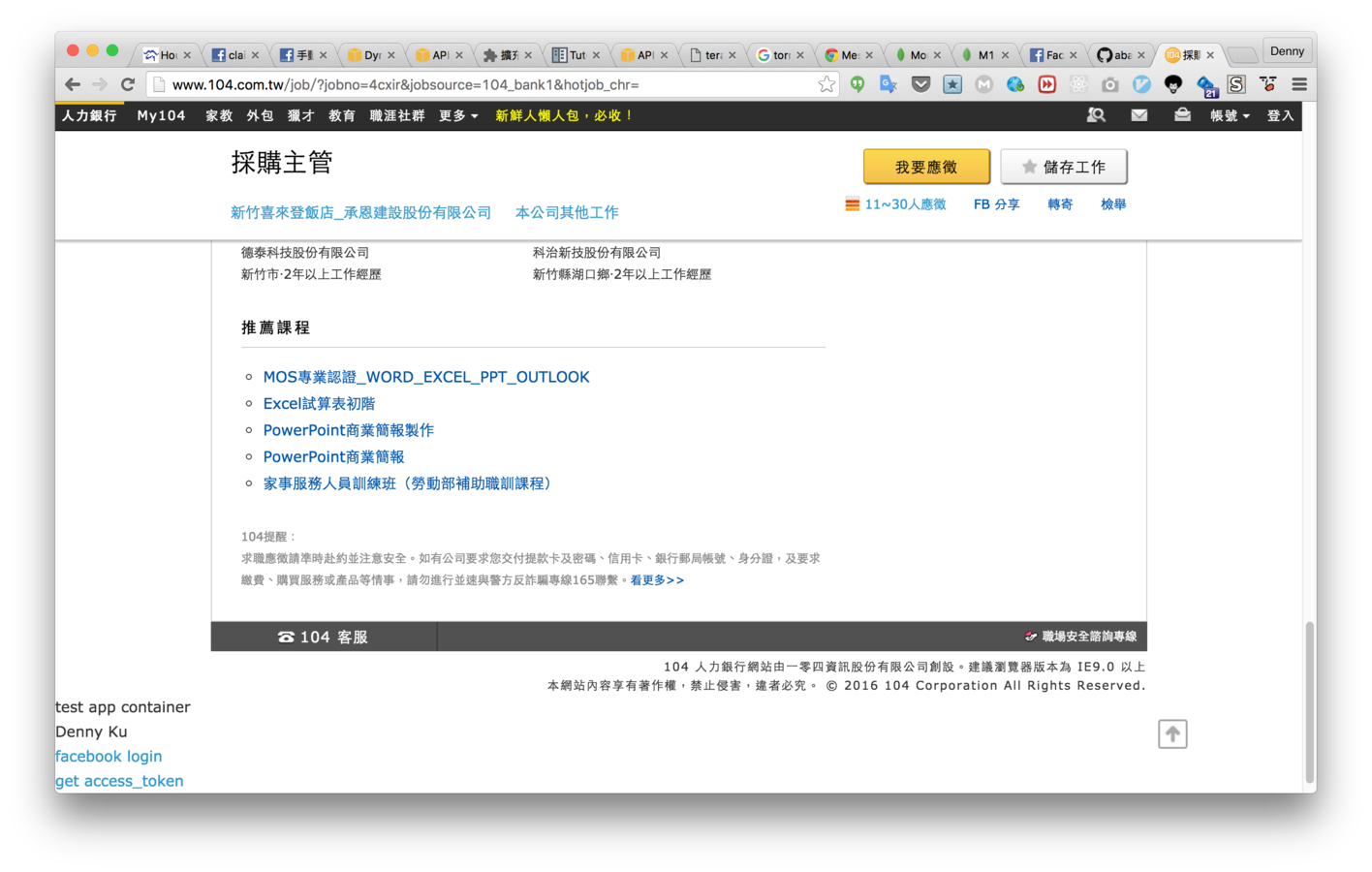Click the red fast-forward extension icon
This screenshot has height=872, width=1372.
pyautogui.click(x=1047, y=84)
